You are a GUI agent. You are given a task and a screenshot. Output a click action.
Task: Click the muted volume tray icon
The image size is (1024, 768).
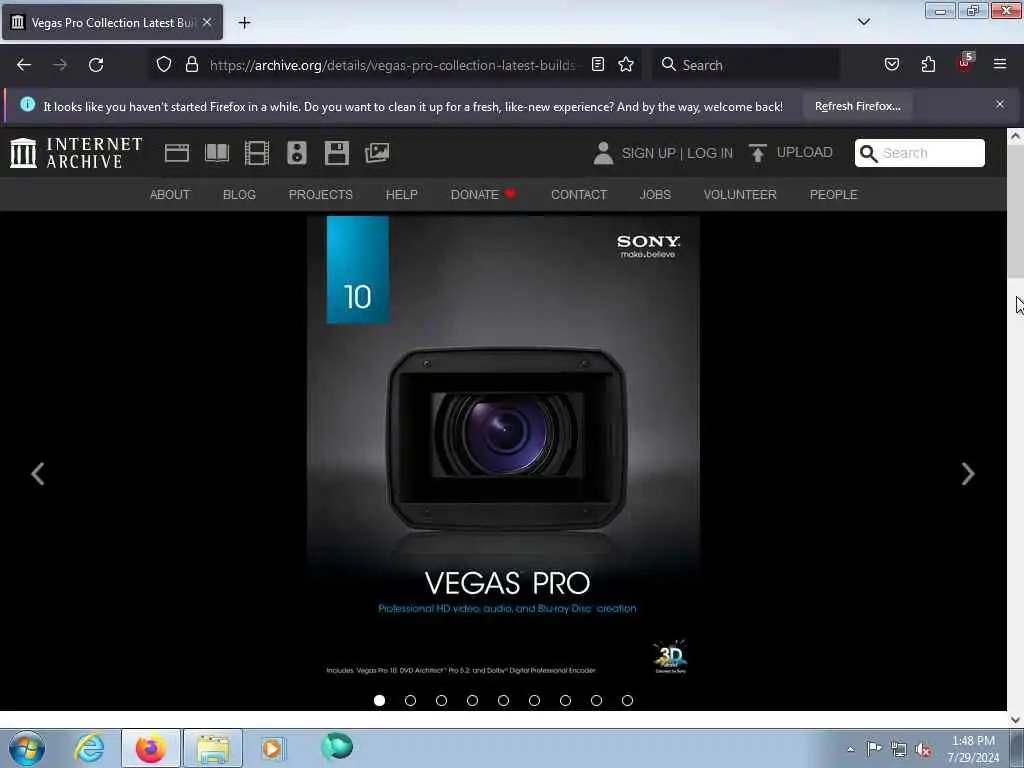pyautogui.click(x=923, y=750)
